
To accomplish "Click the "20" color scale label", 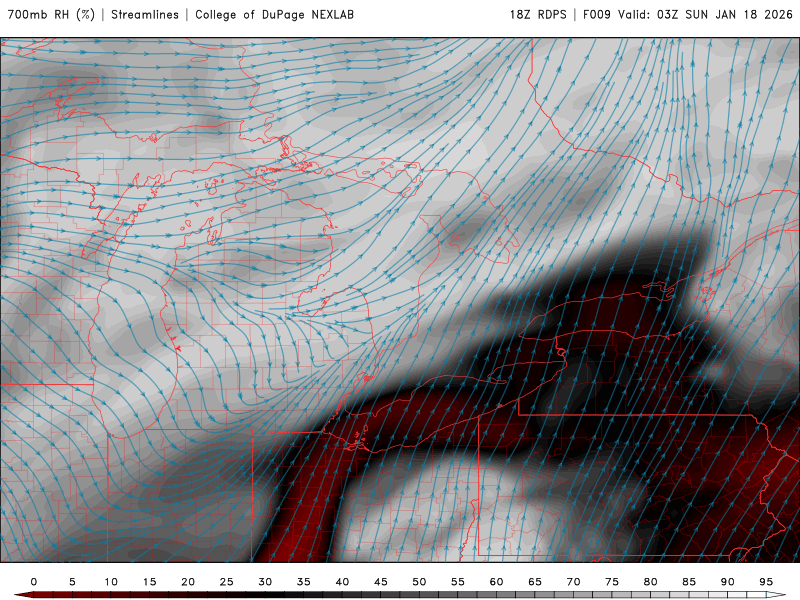I will pos(188,582).
